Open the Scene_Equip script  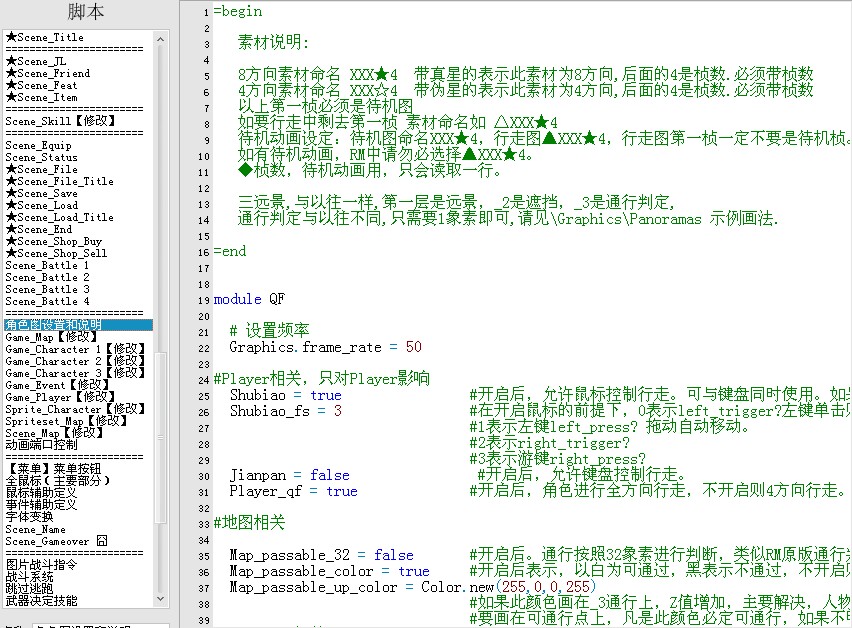(x=38, y=145)
